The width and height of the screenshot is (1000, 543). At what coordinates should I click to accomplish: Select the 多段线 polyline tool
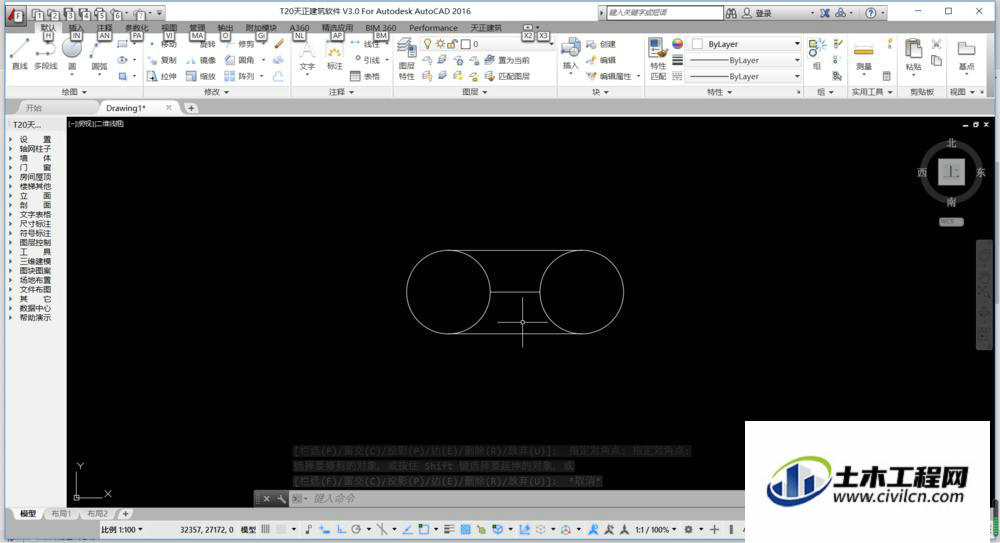click(45, 53)
